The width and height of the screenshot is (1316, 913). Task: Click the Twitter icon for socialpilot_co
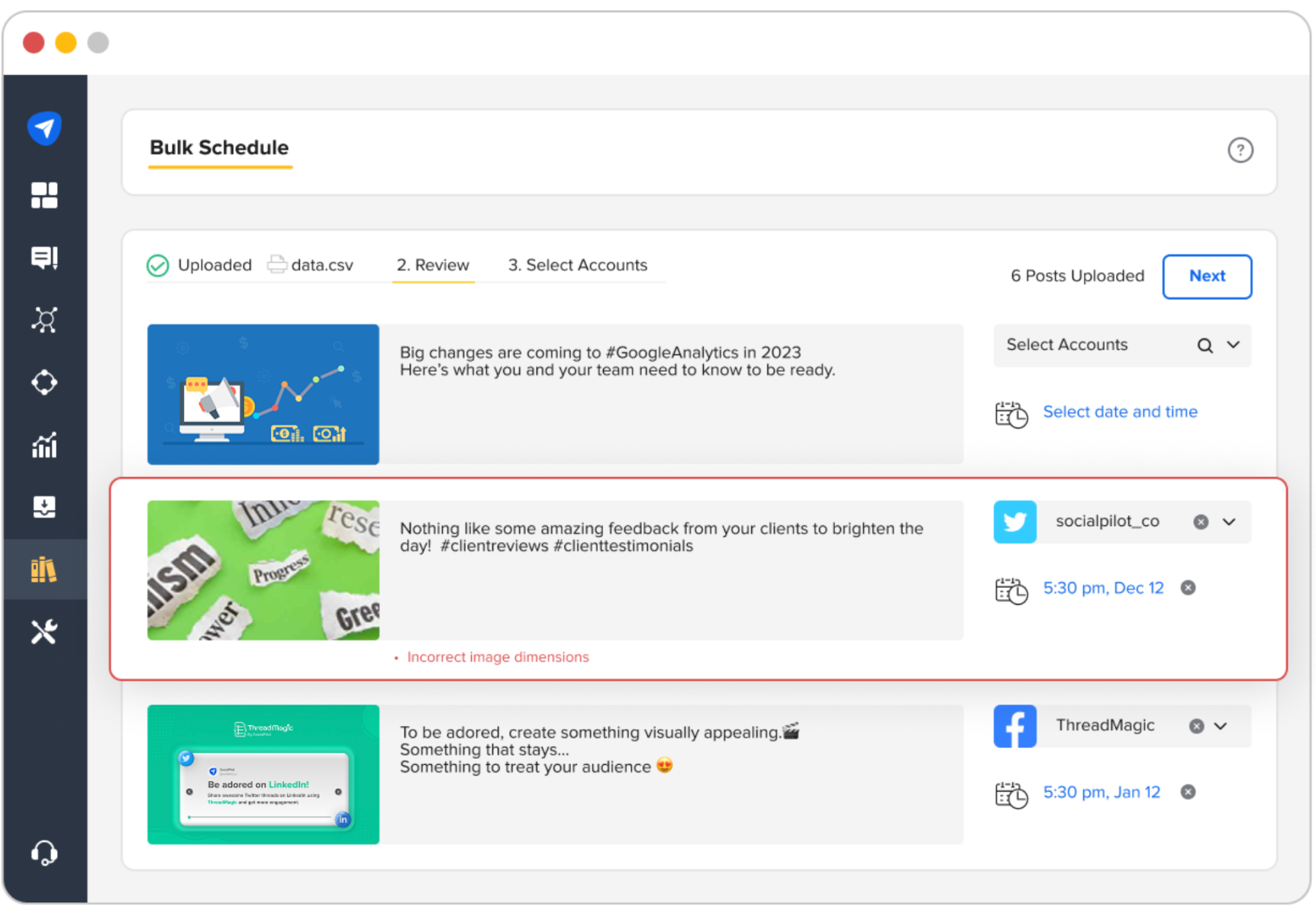click(1014, 522)
